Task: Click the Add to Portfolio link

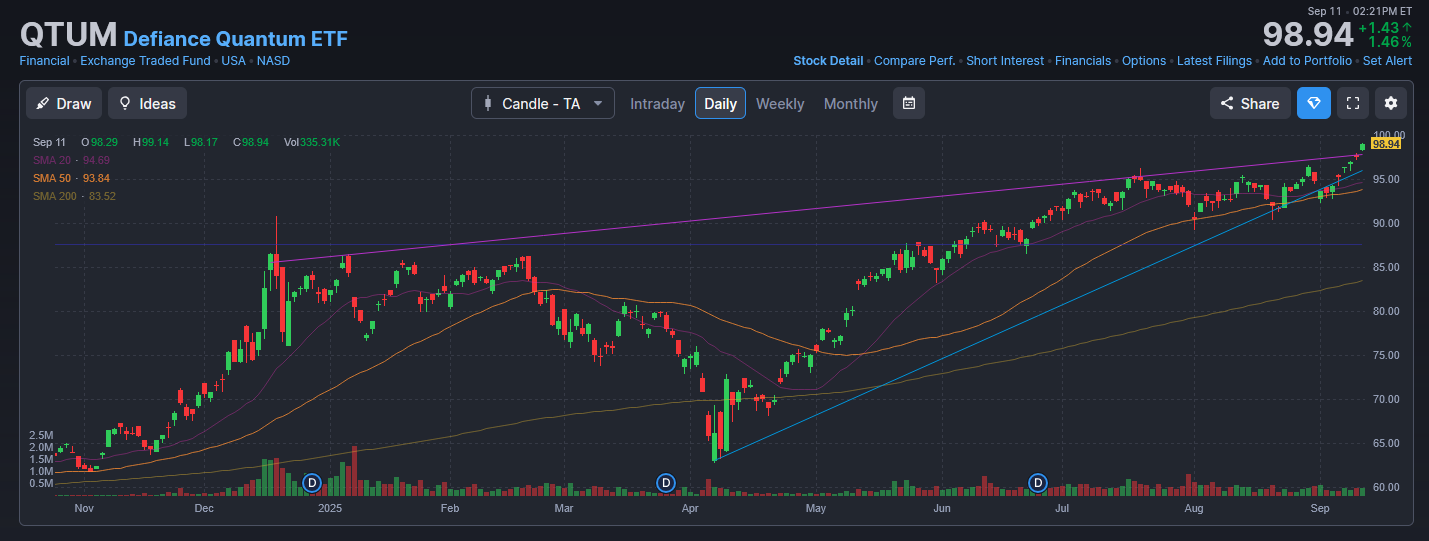Action: 1307,61
